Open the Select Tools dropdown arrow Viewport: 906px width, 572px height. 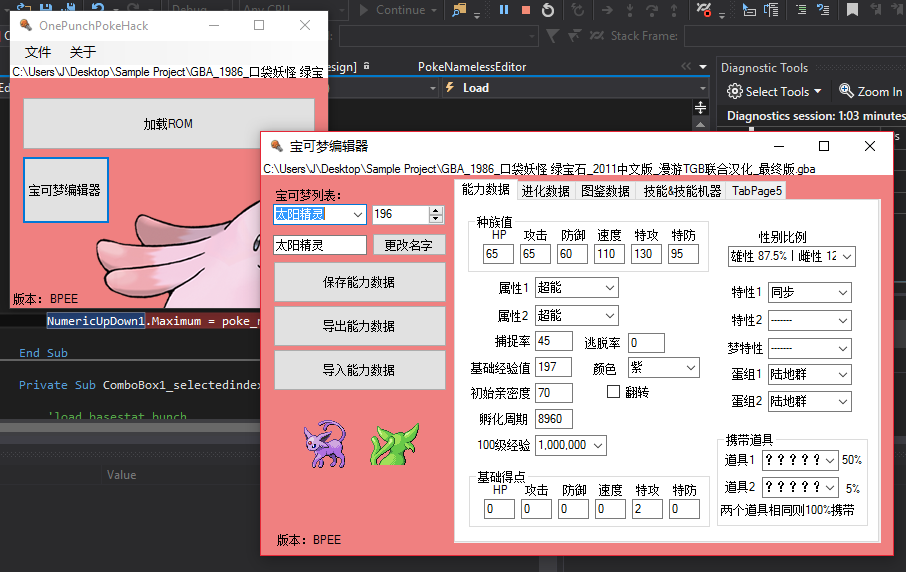pos(818,91)
